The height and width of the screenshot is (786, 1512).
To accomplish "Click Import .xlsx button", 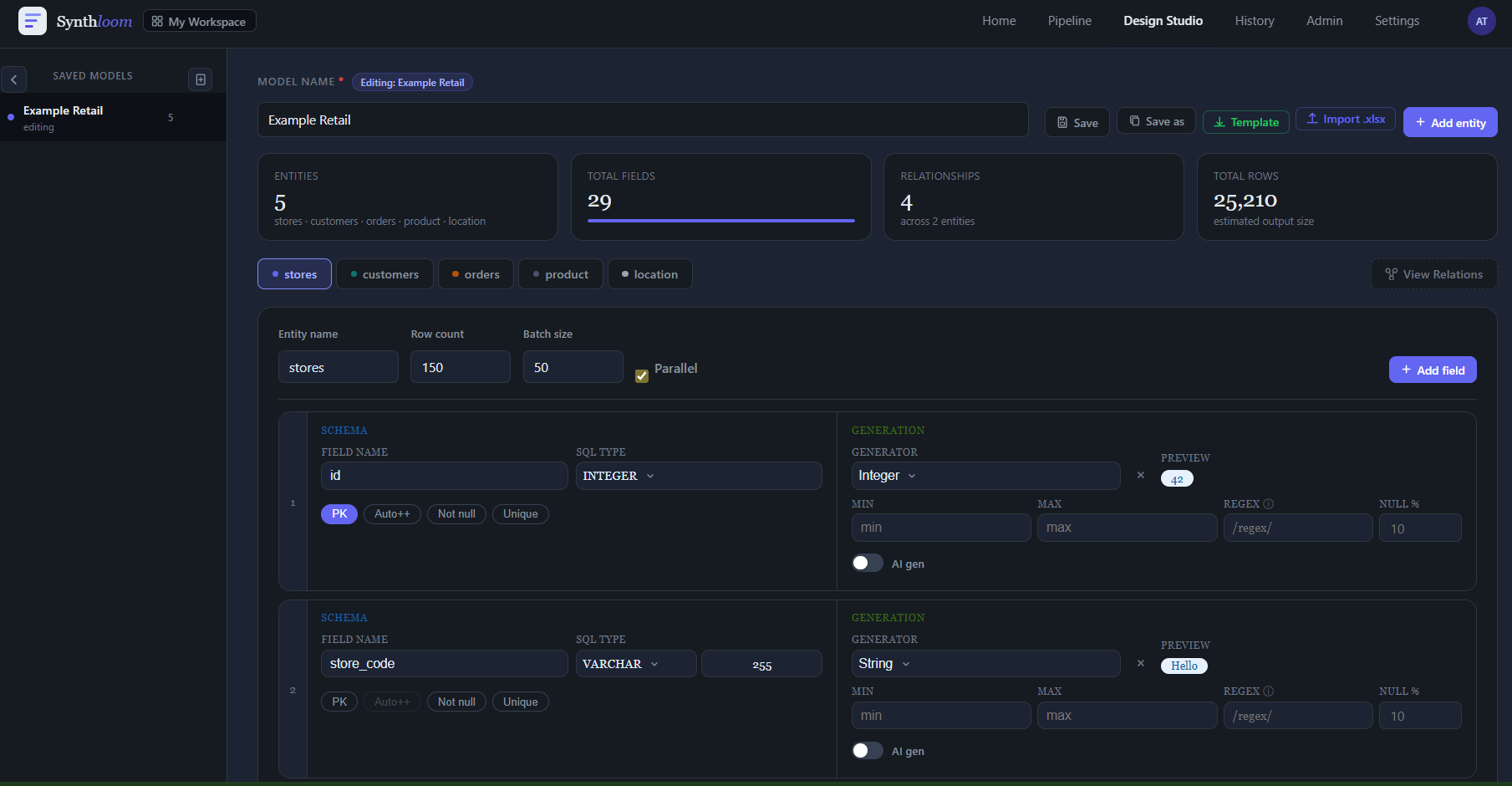I will pos(1346,119).
